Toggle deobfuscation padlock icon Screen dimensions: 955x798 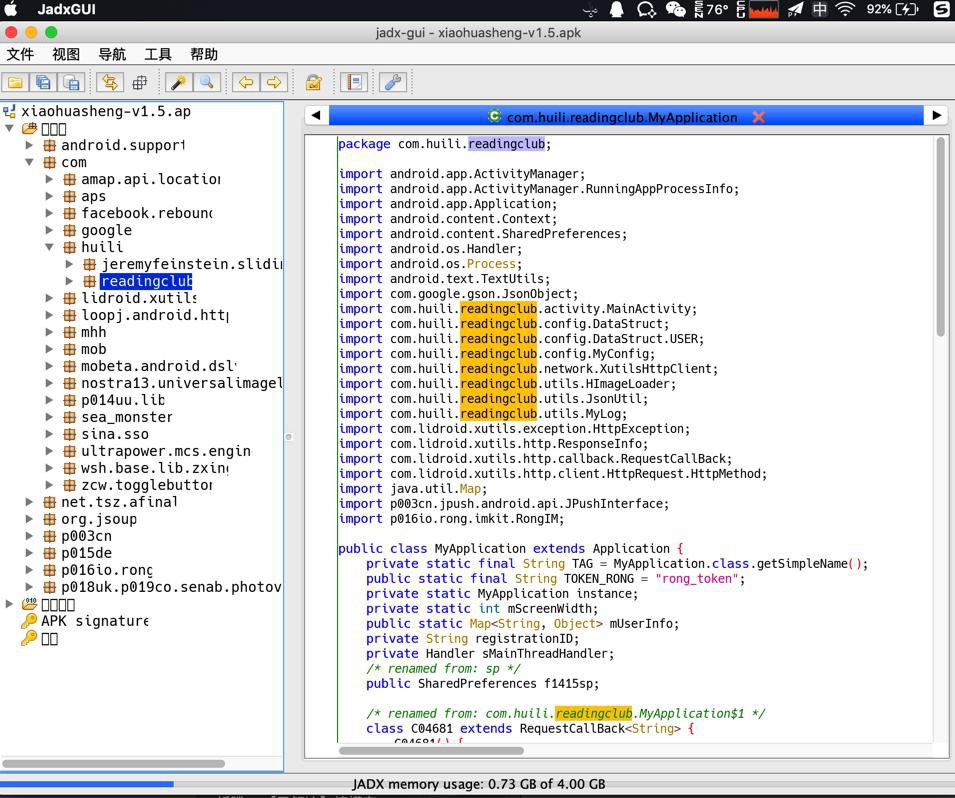point(313,83)
